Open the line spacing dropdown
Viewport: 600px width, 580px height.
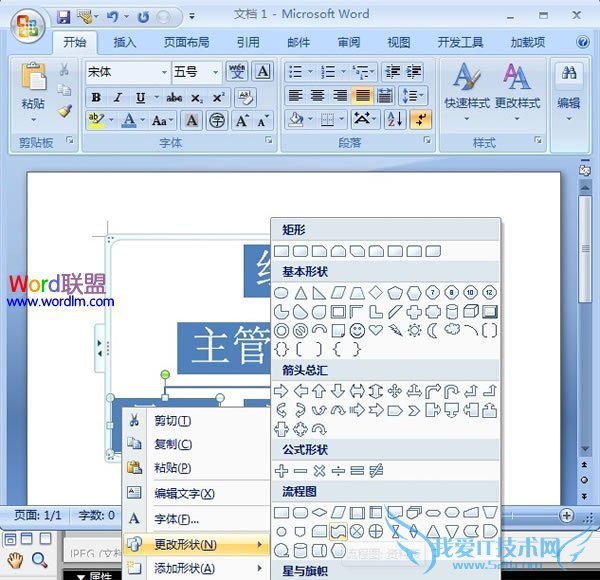(413, 95)
